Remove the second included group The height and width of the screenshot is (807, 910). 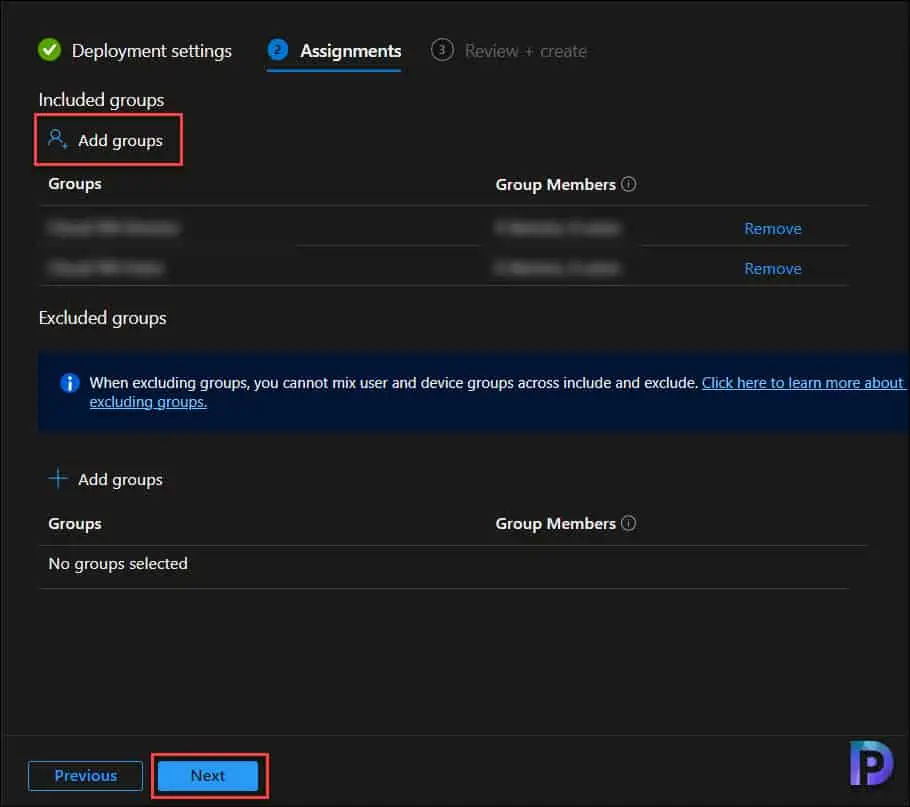[x=772, y=269]
